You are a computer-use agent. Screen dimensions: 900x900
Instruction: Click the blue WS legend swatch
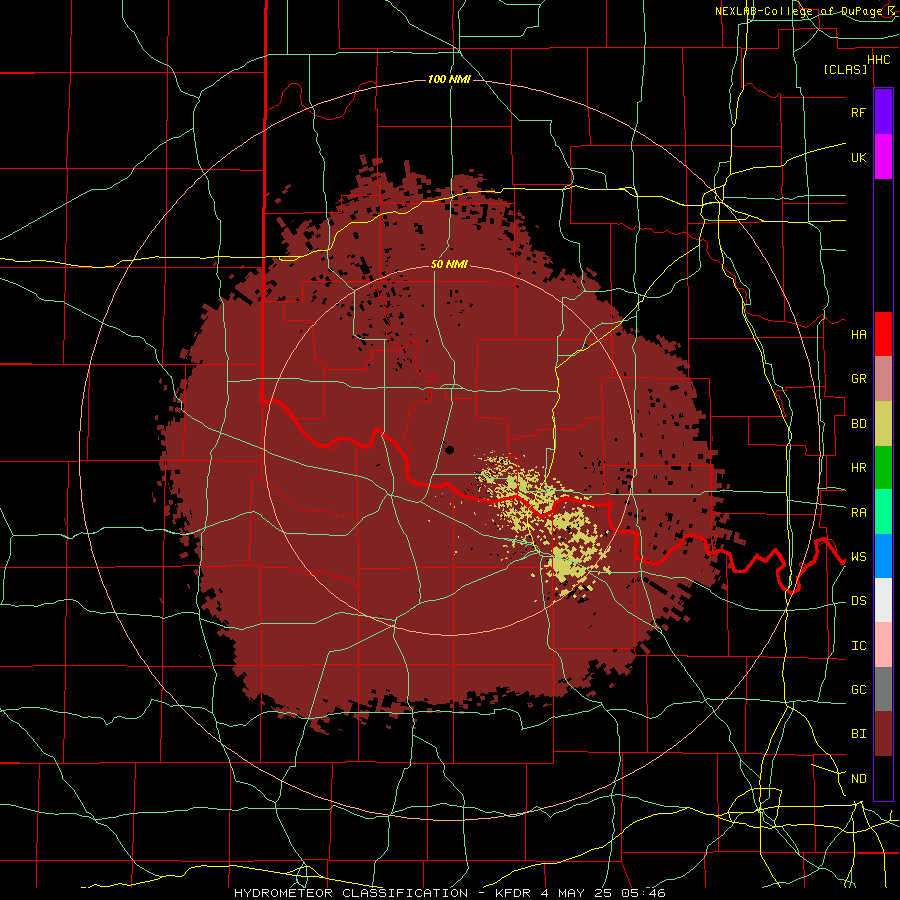click(x=883, y=556)
